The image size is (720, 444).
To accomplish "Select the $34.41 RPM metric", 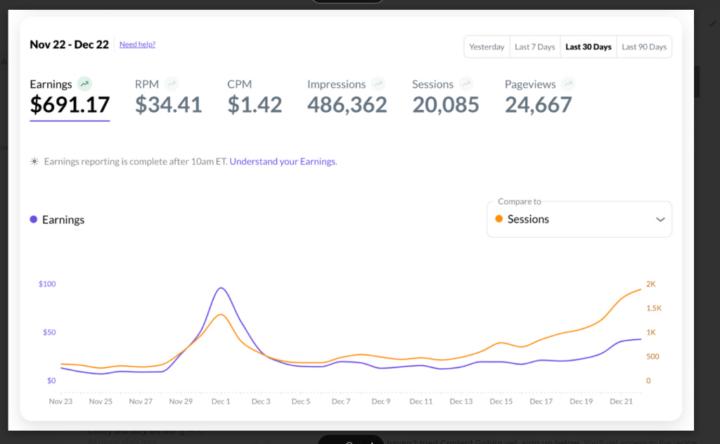I will (x=168, y=104).
